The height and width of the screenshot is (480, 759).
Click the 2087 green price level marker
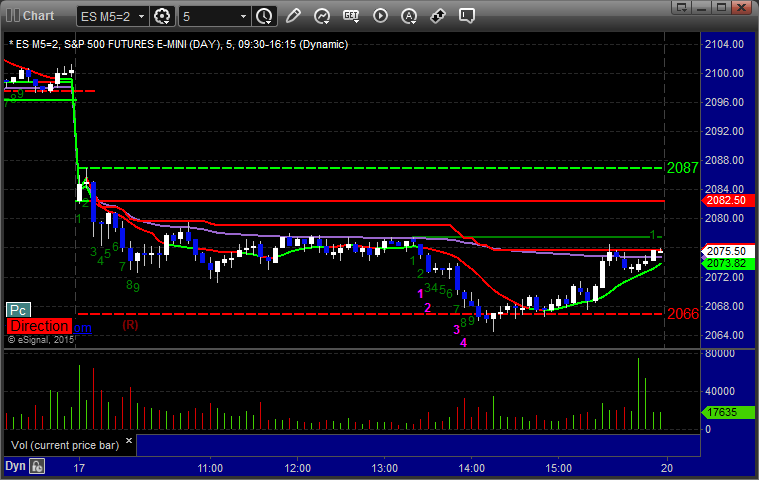[682, 168]
